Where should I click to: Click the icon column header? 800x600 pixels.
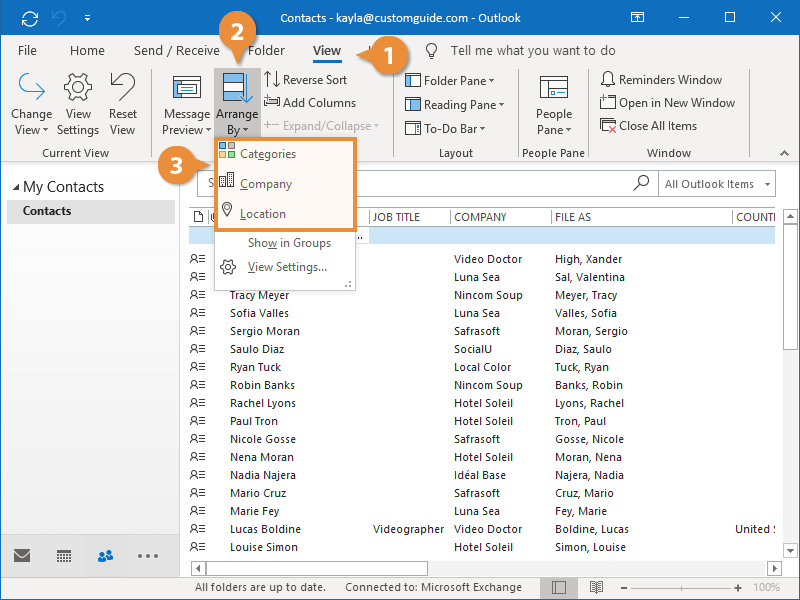[x=198, y=217]
